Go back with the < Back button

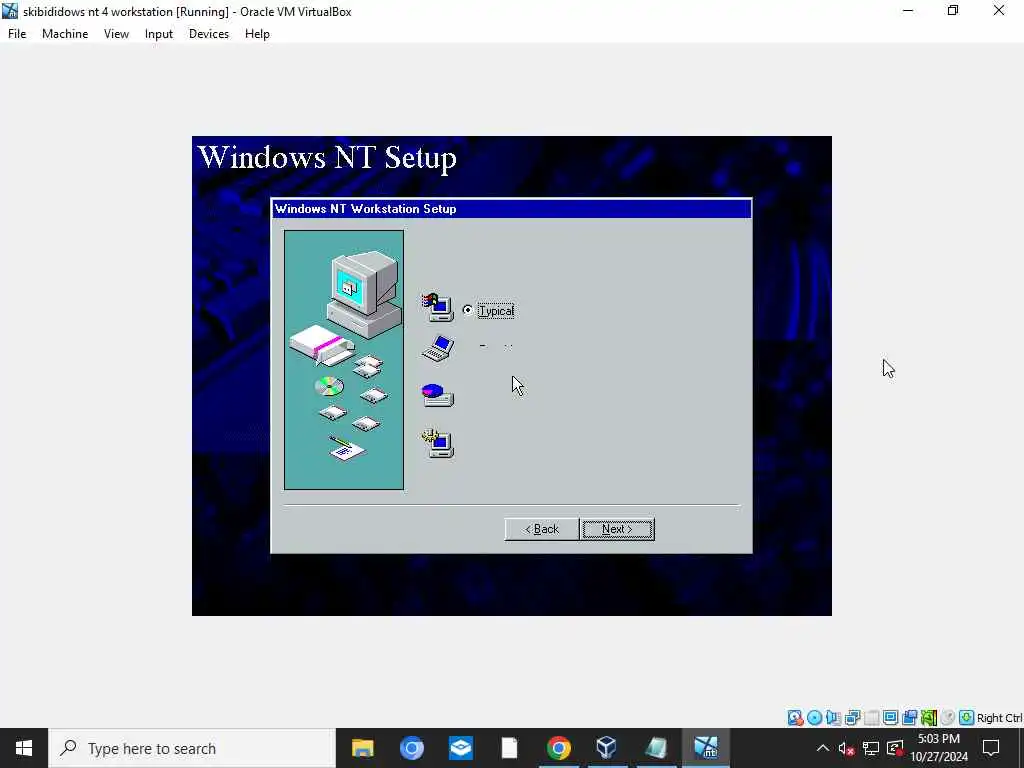541,529
